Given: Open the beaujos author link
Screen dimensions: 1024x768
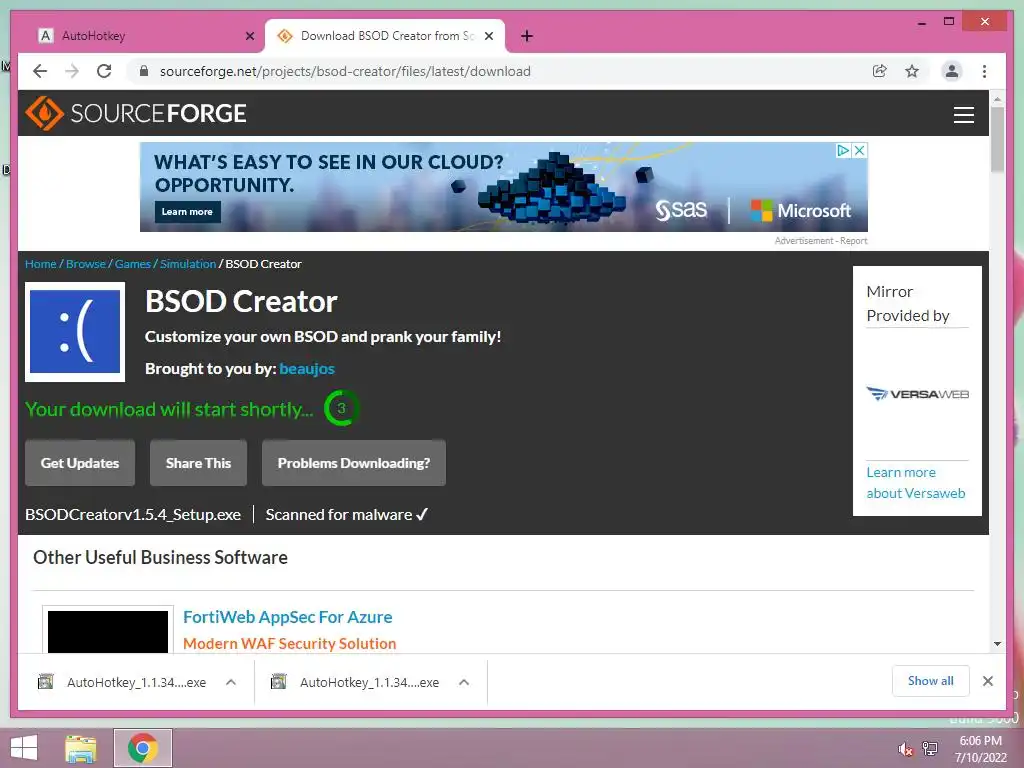Looking at the screenshot, I should point(307,369).
